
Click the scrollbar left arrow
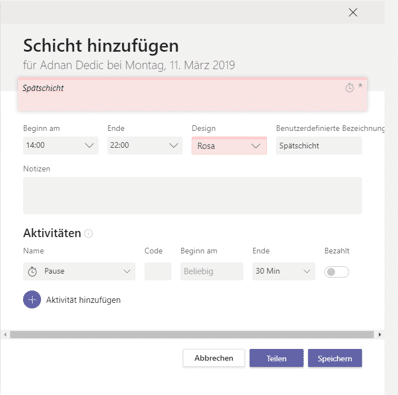click(x=5, y=334)
